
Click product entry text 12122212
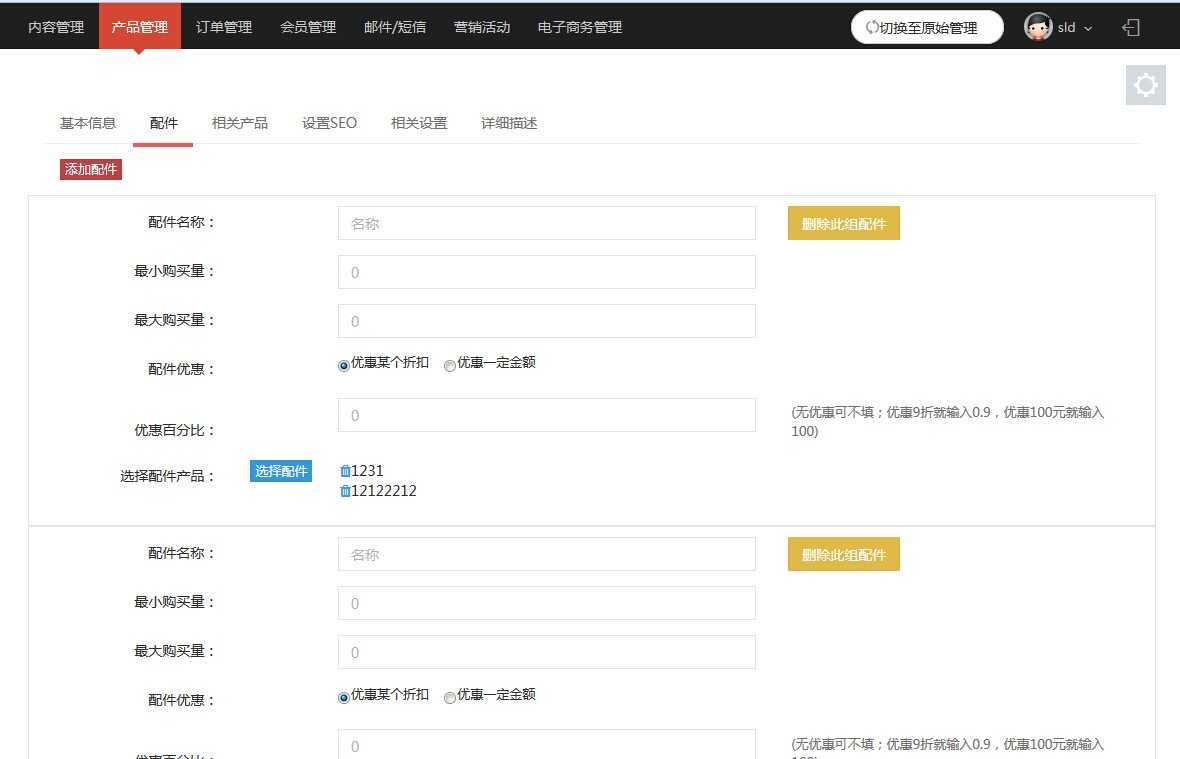tap(384, 491)
